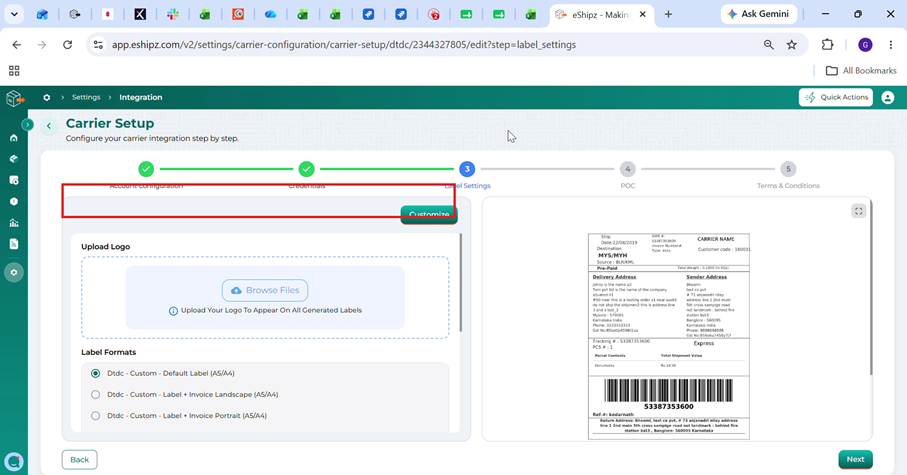Screen dimensions: 907x475
Task: Go back using the chevron beside Carrier Setup
Action: point(49,126)
